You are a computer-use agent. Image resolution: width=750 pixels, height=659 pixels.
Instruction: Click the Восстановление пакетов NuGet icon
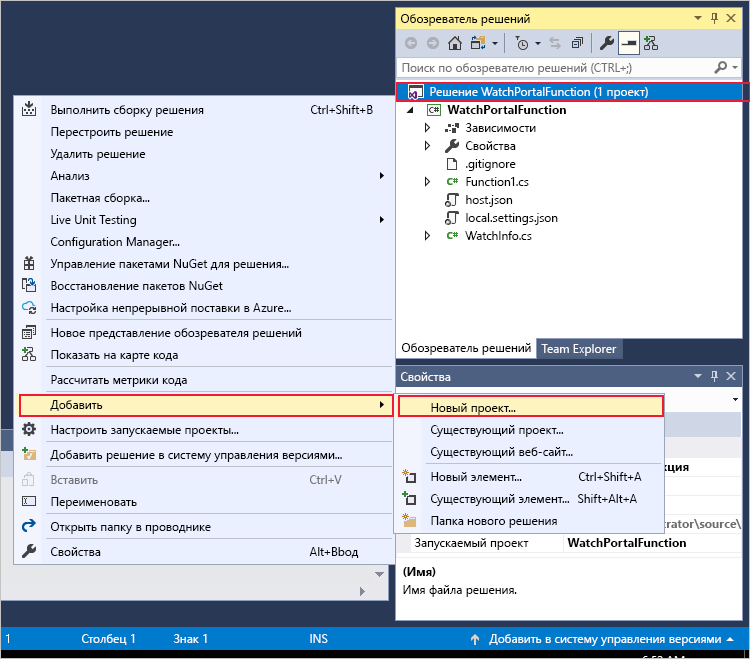coord(29,286)
